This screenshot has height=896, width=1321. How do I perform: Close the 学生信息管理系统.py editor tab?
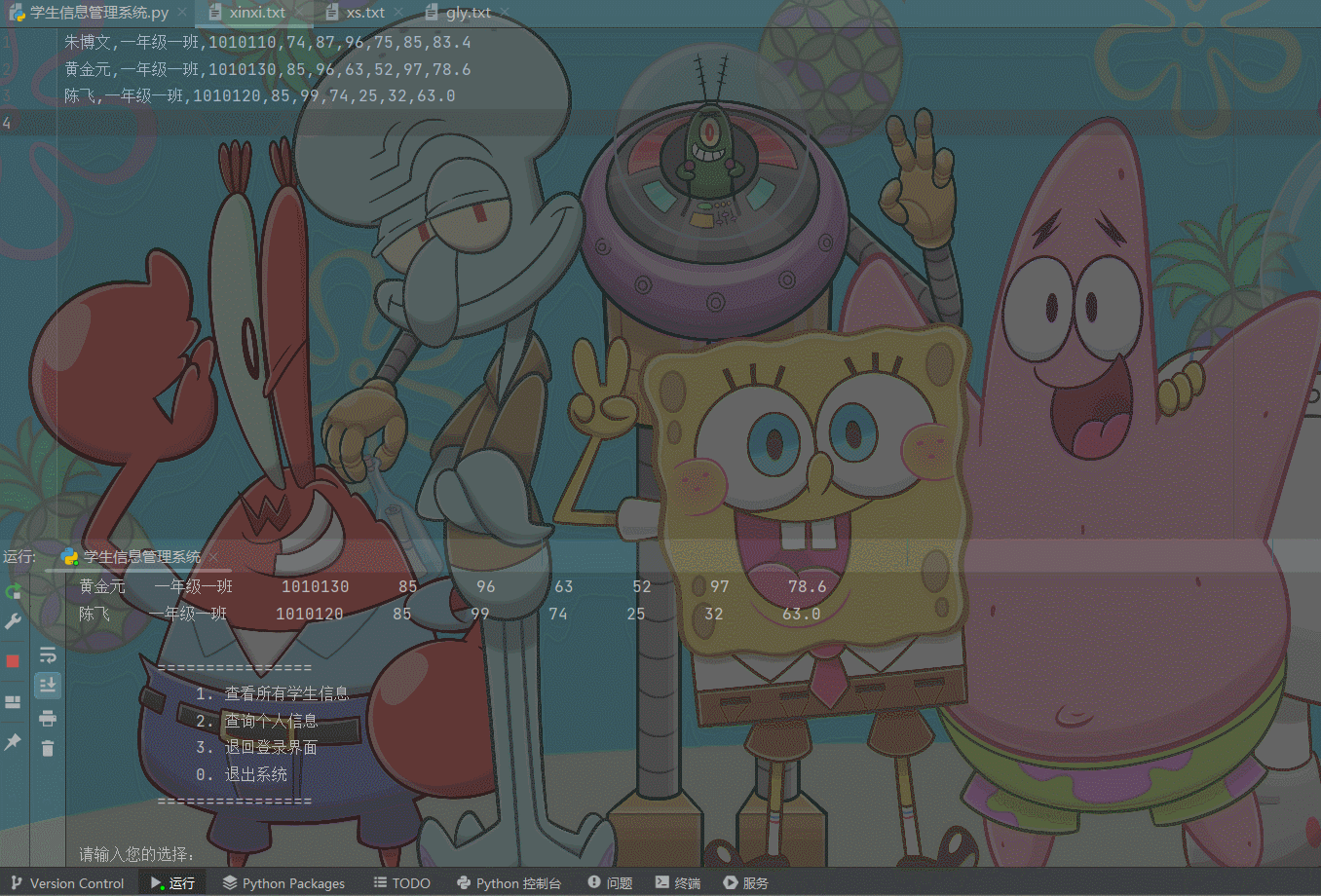point(183,13)
